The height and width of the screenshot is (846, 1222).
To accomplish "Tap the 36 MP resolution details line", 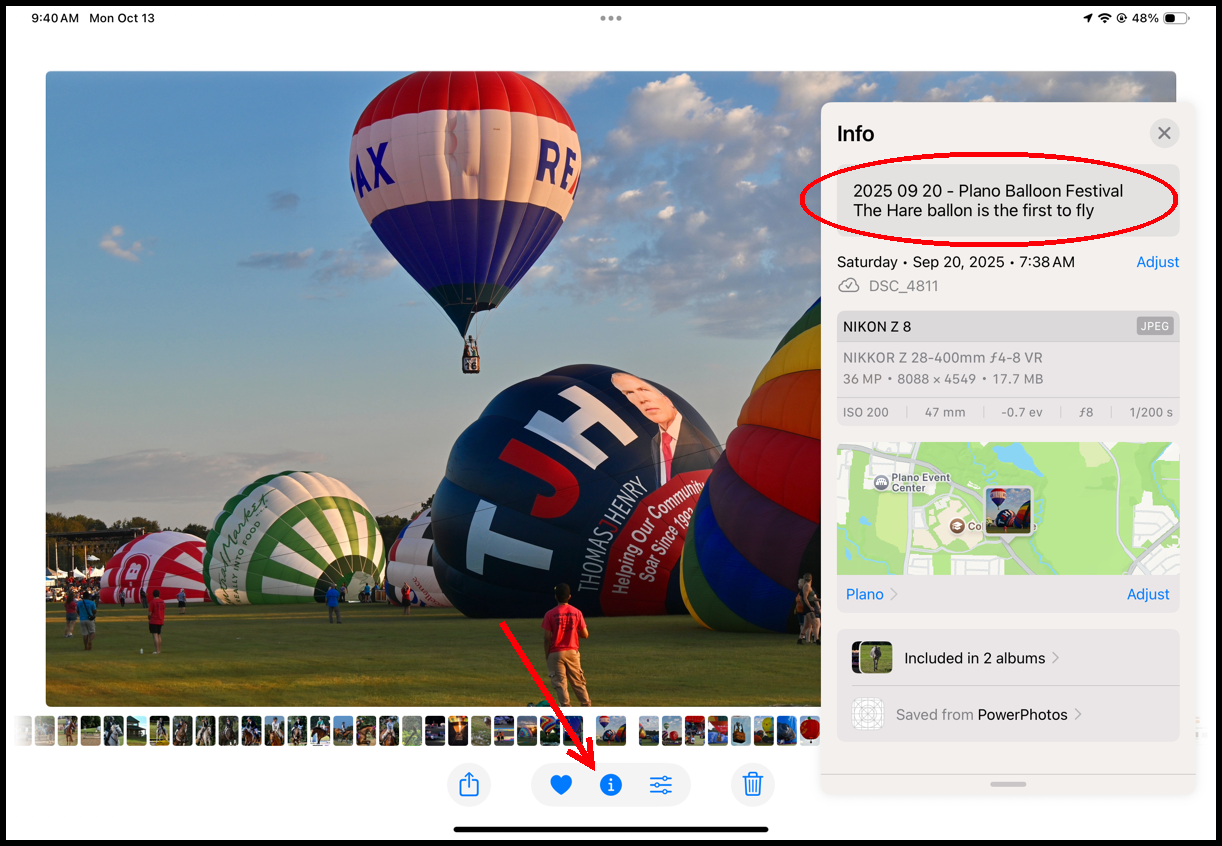I will pos(943,379).
